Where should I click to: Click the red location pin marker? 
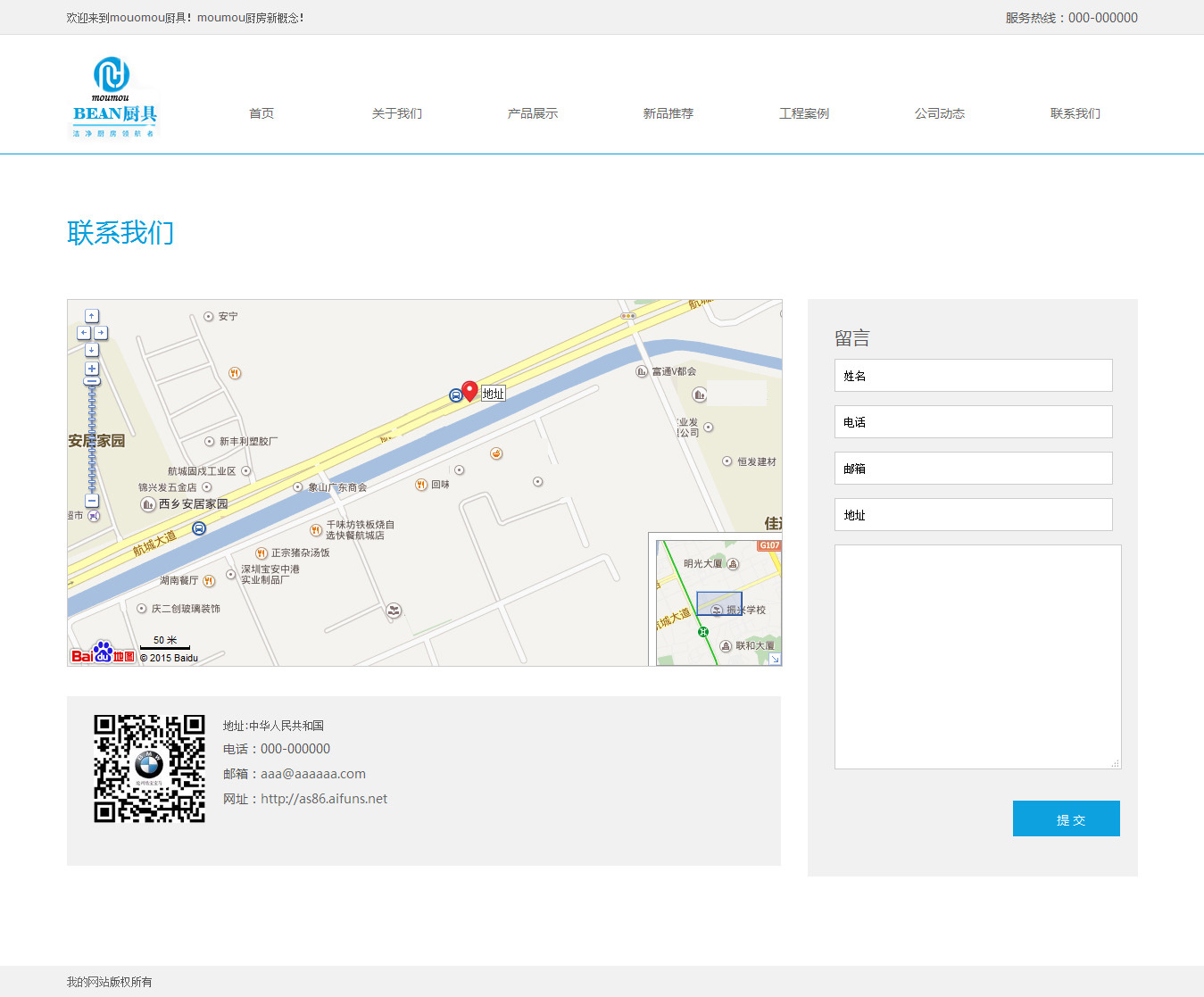pos(469,391)
